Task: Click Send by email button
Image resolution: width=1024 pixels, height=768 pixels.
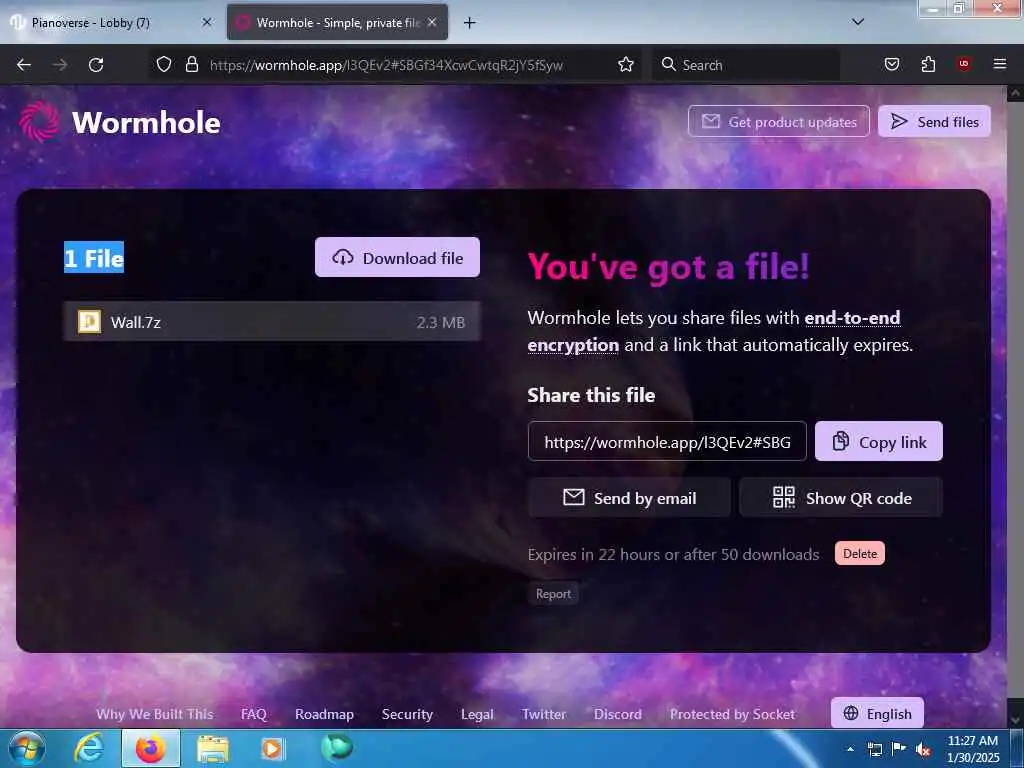Action: click(x=629, y=498)
